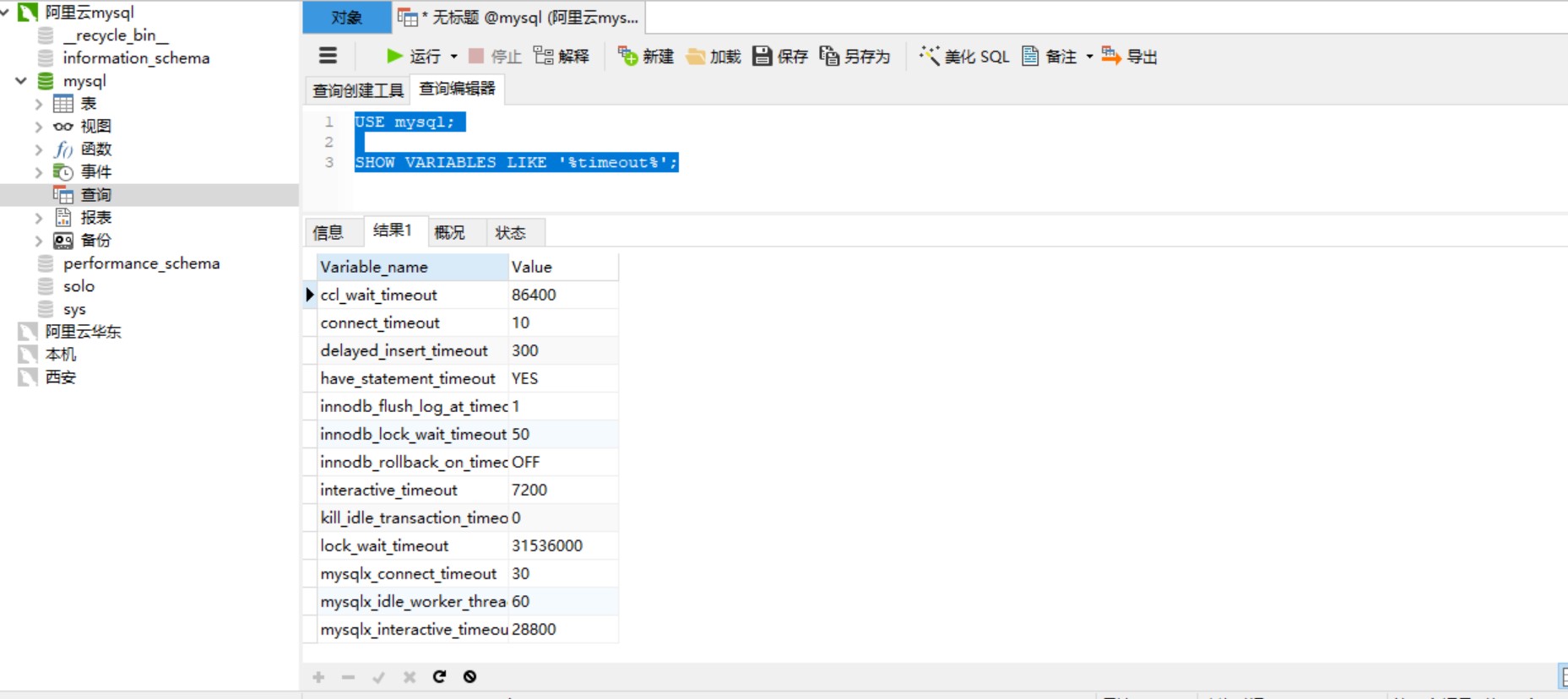Select the 西安 connection
Viewport: 1568px width, 699px height.
point(61,377)
